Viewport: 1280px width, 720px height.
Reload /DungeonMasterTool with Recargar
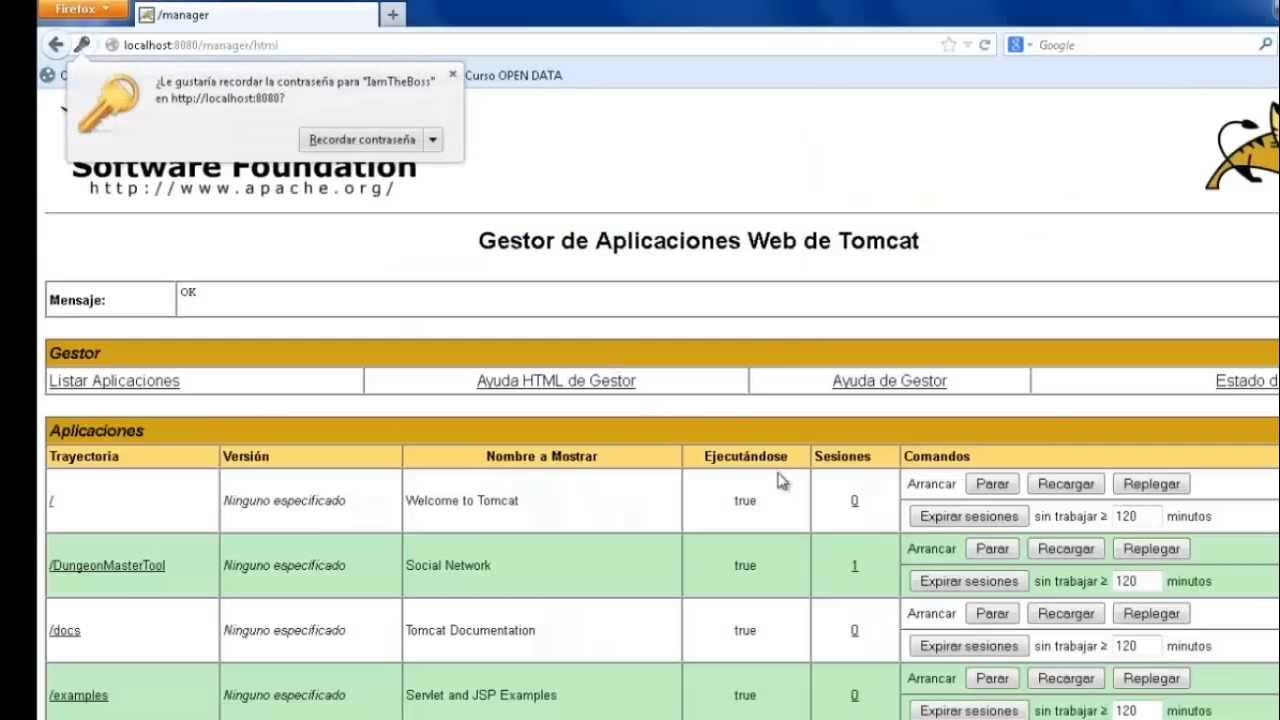click(x=1066, y=549)
